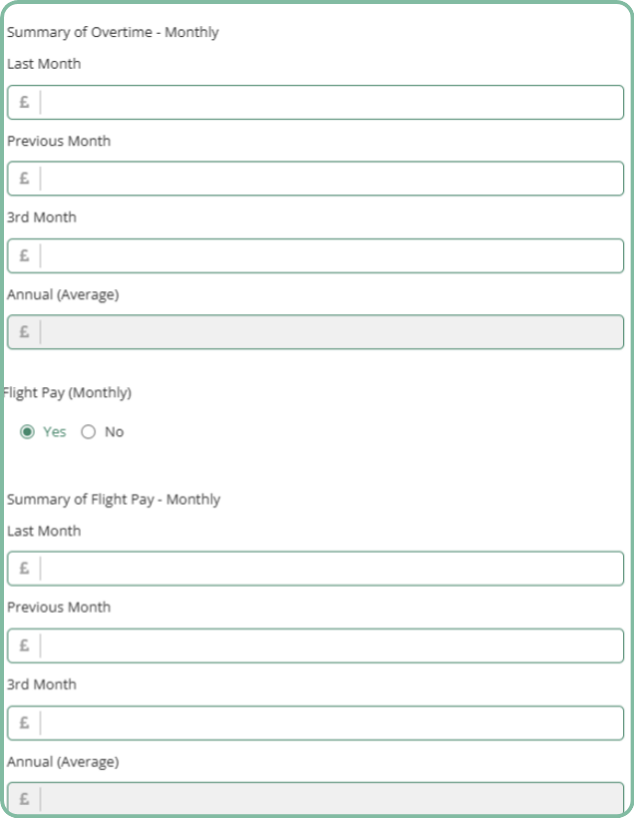This screenshot has height=820, width=636.
Task: Click the Flight Pay Annual (Average) field
Action: pos(315,799)
